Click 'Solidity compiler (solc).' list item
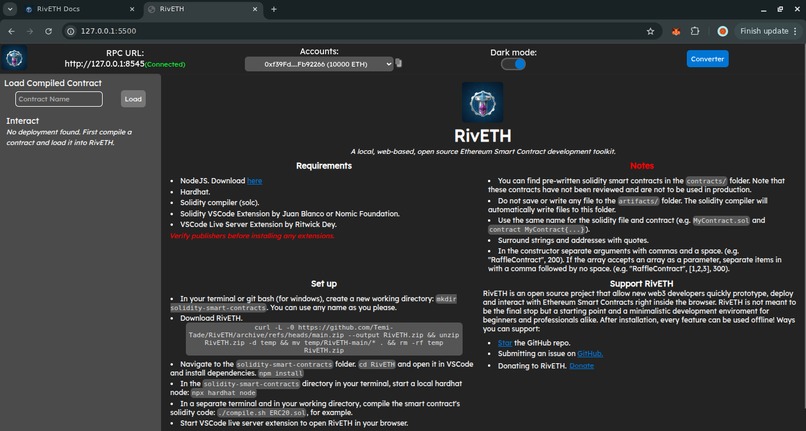Image resolution: width=806 pixels, height=431 pixels. click(219, 202)
